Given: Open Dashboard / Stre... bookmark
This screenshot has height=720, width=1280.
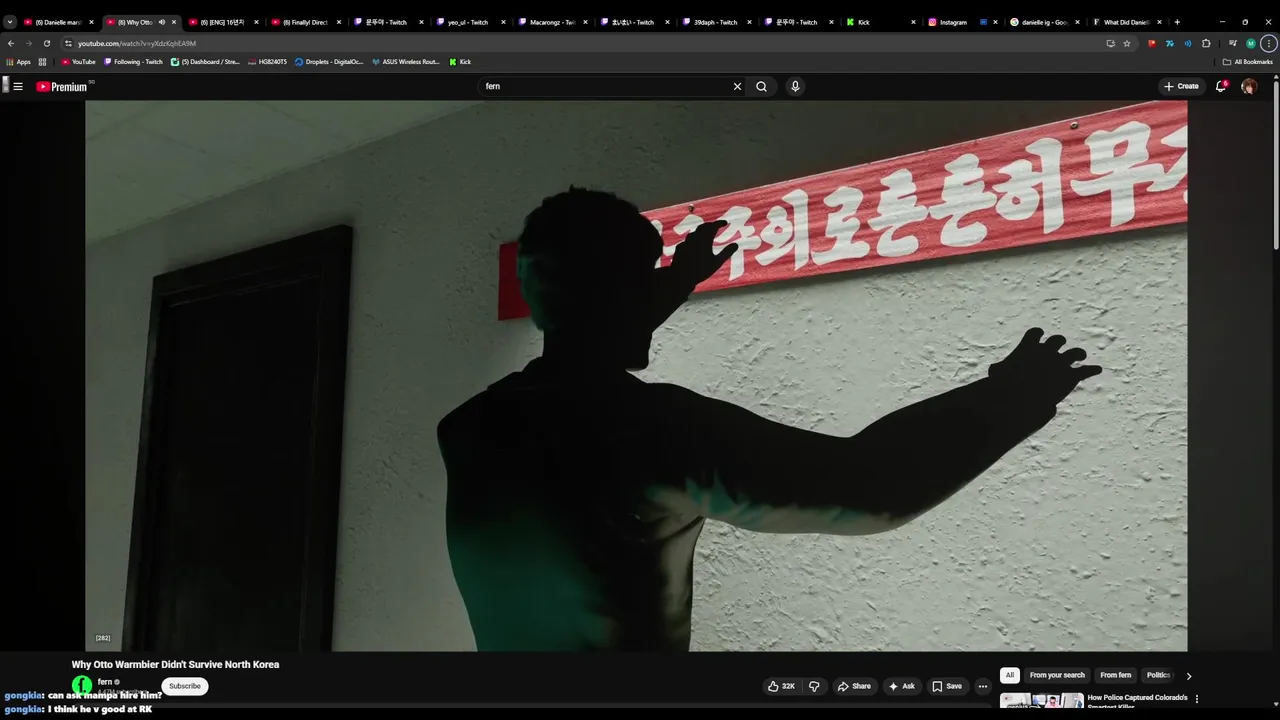Looking at the screenshot, I should pos(205,62).
